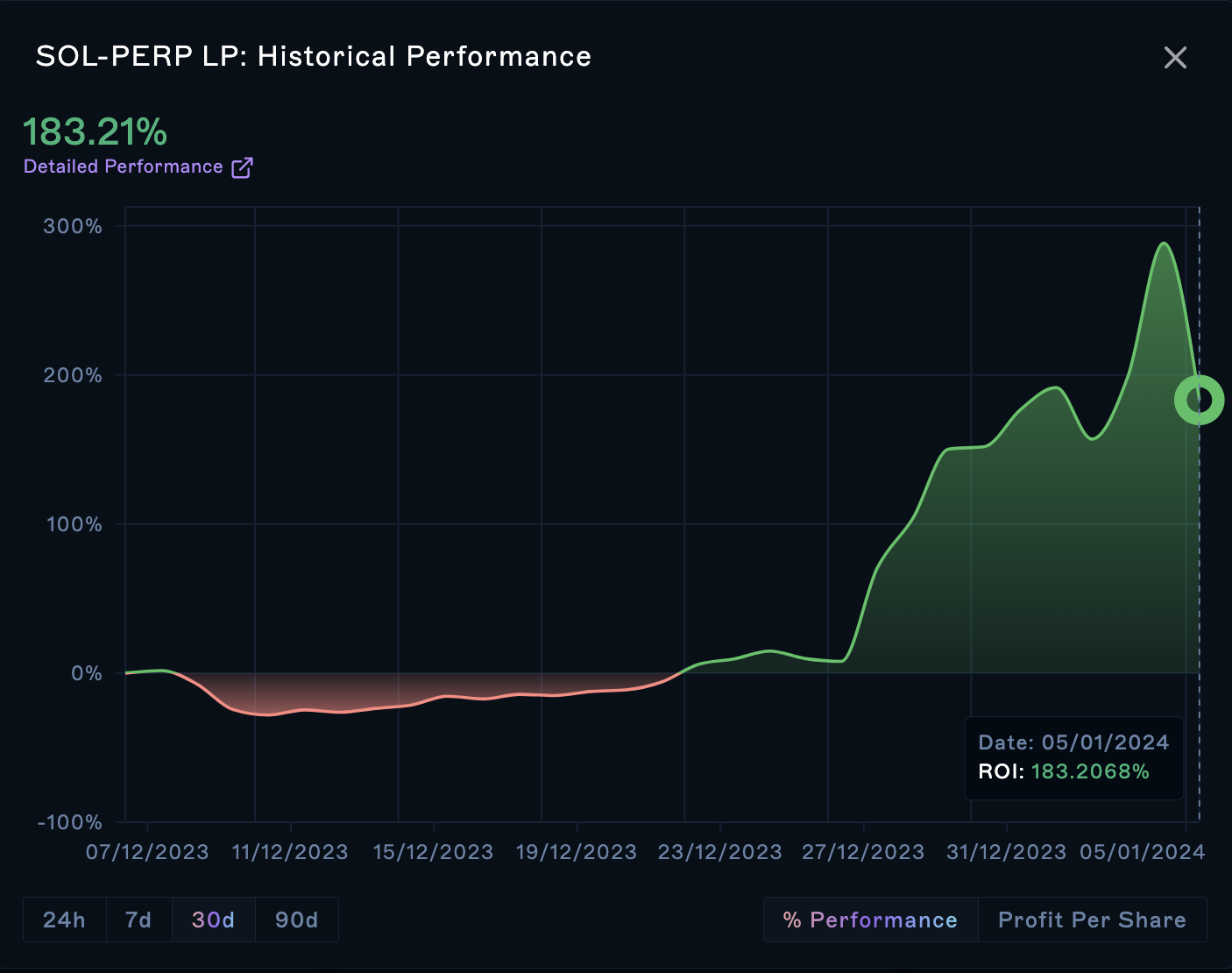Click the 05/01/2024 x-axis date label
This screenshot has width=1232, height=973.
coord(1143,852)
